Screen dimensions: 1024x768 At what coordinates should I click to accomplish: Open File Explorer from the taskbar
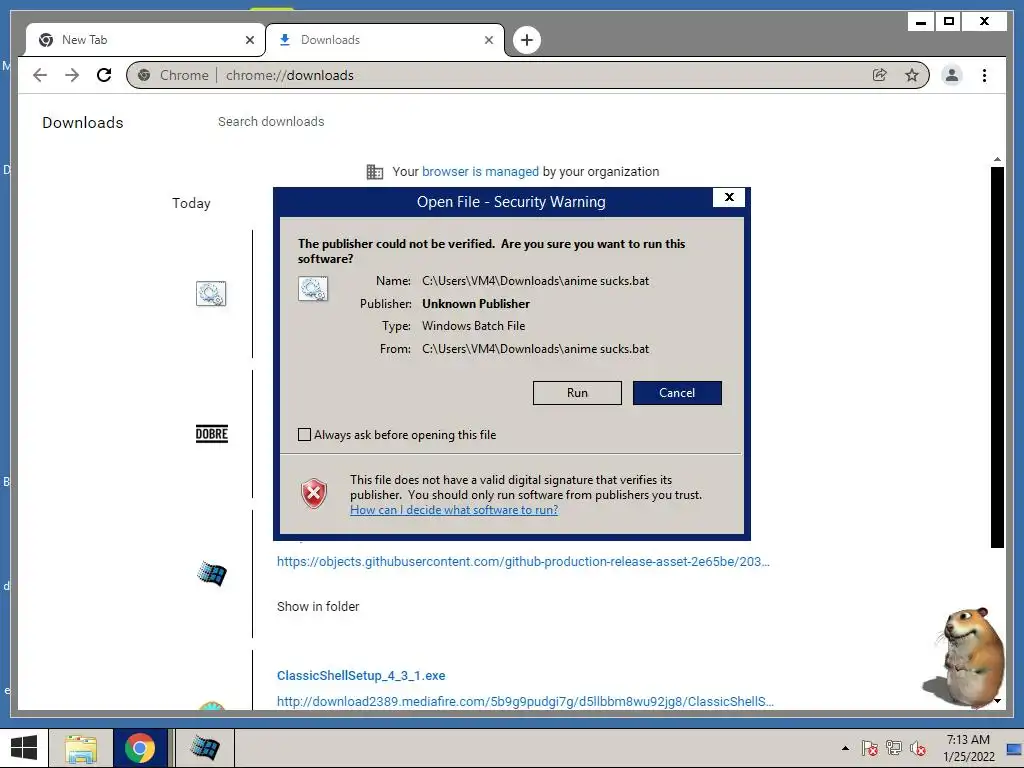80,748
